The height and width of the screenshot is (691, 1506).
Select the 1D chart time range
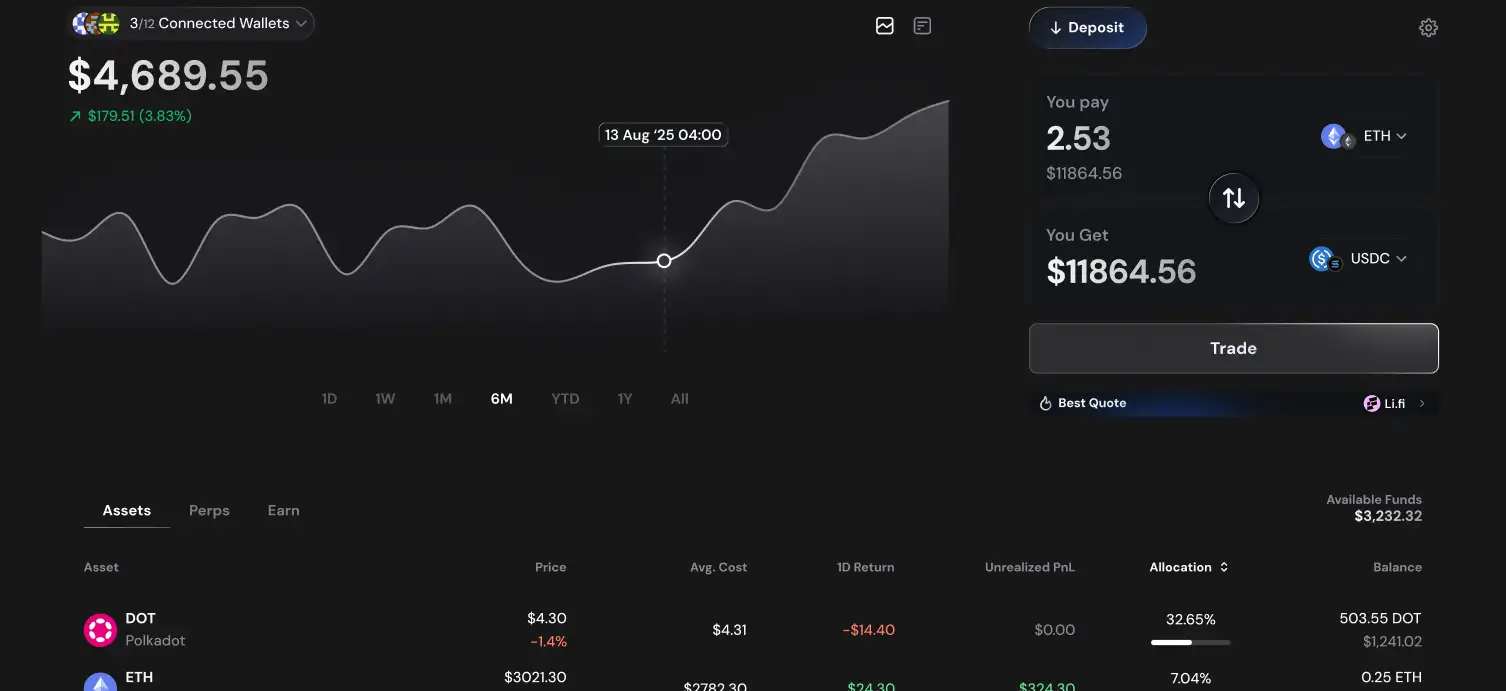click(329, 399)
